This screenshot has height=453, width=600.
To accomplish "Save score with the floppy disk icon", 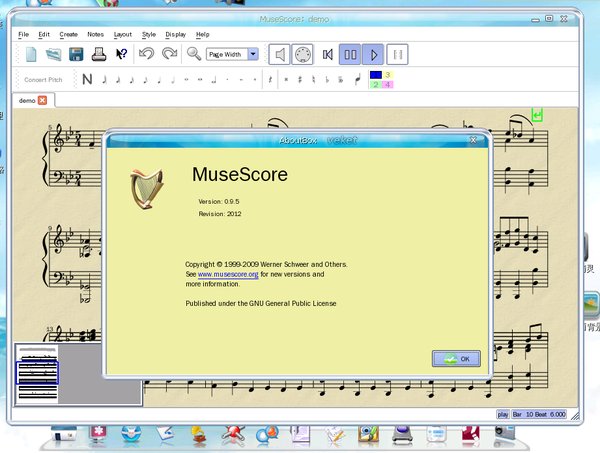I will (x=76, y=54).
